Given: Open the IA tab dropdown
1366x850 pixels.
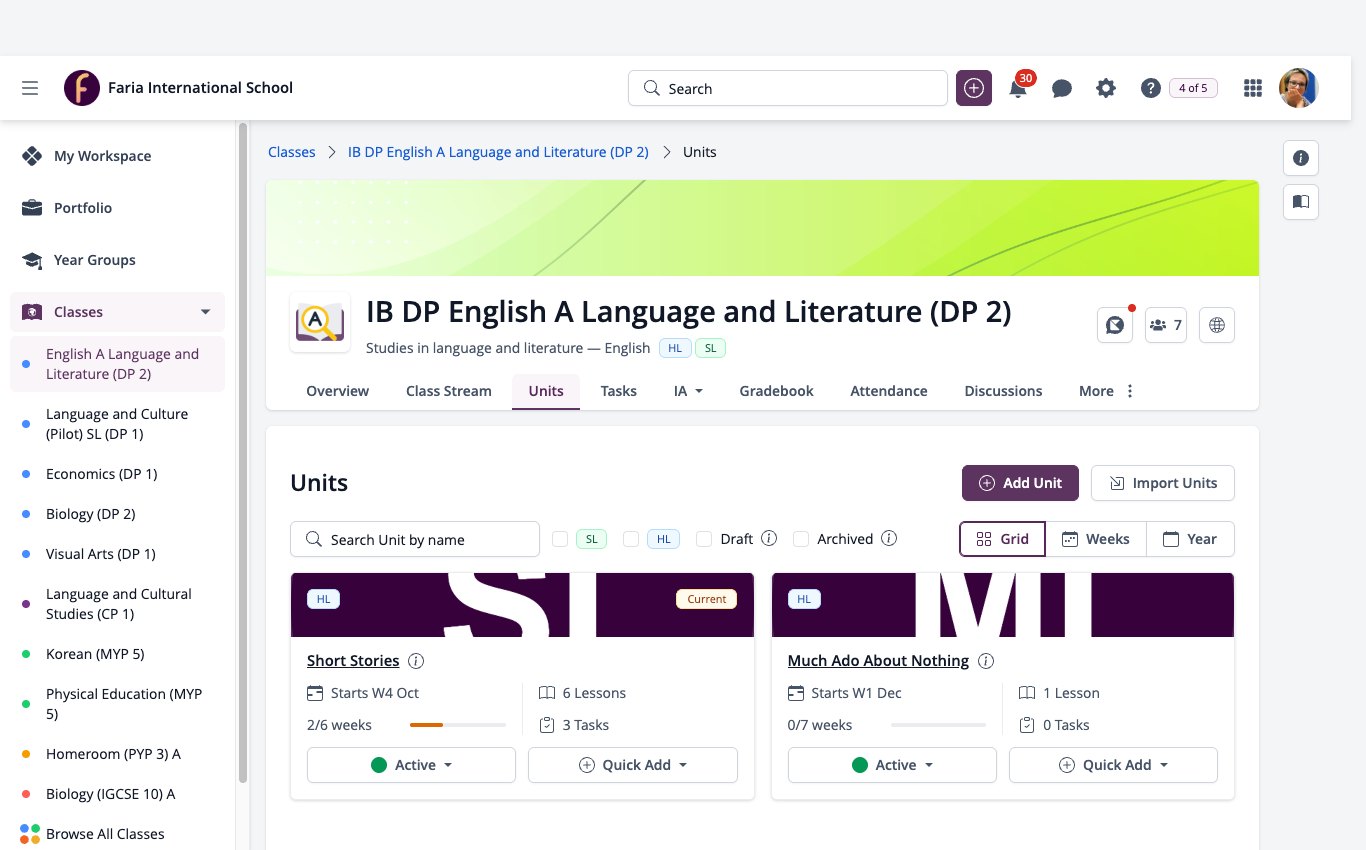Looking at the screenshot, I should pyautogui.click(x=688, y=391).
